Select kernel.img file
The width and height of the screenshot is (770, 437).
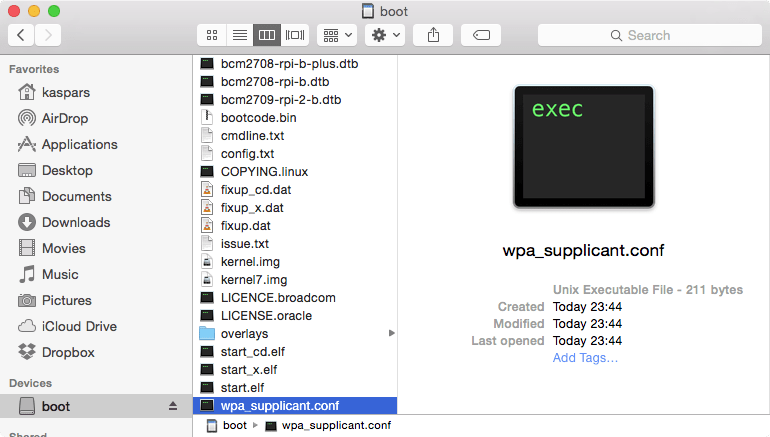(295, 262)
